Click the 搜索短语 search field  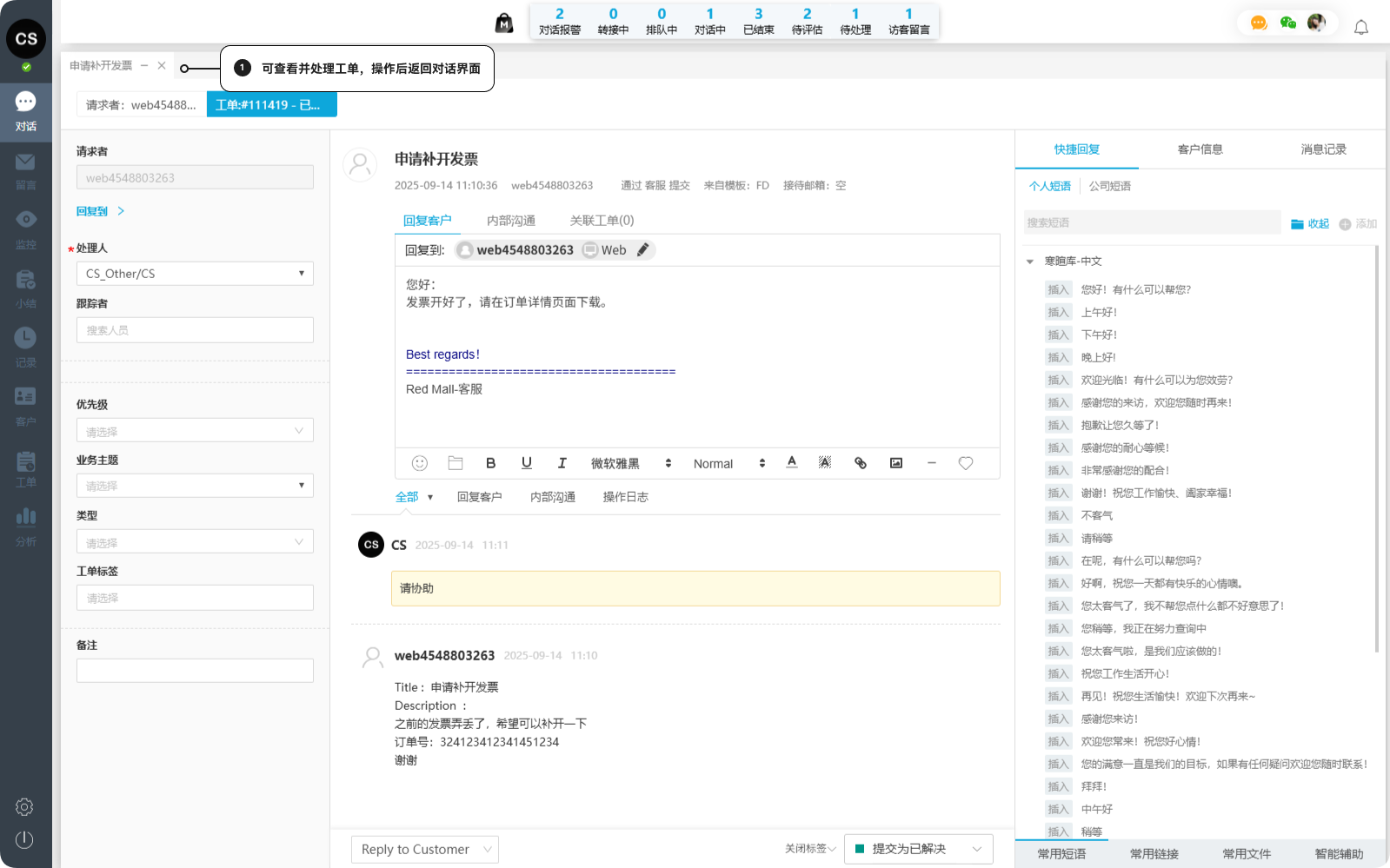[1151, 222]
